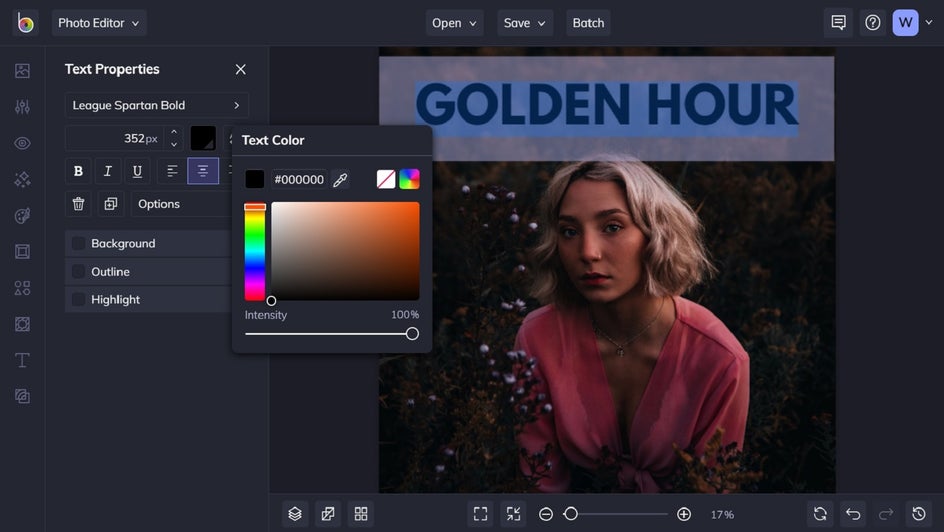Click the rainbow color palette swatch
Image resolution: width=944 pixels, height=532 pixels.
(x=409, y=180)
